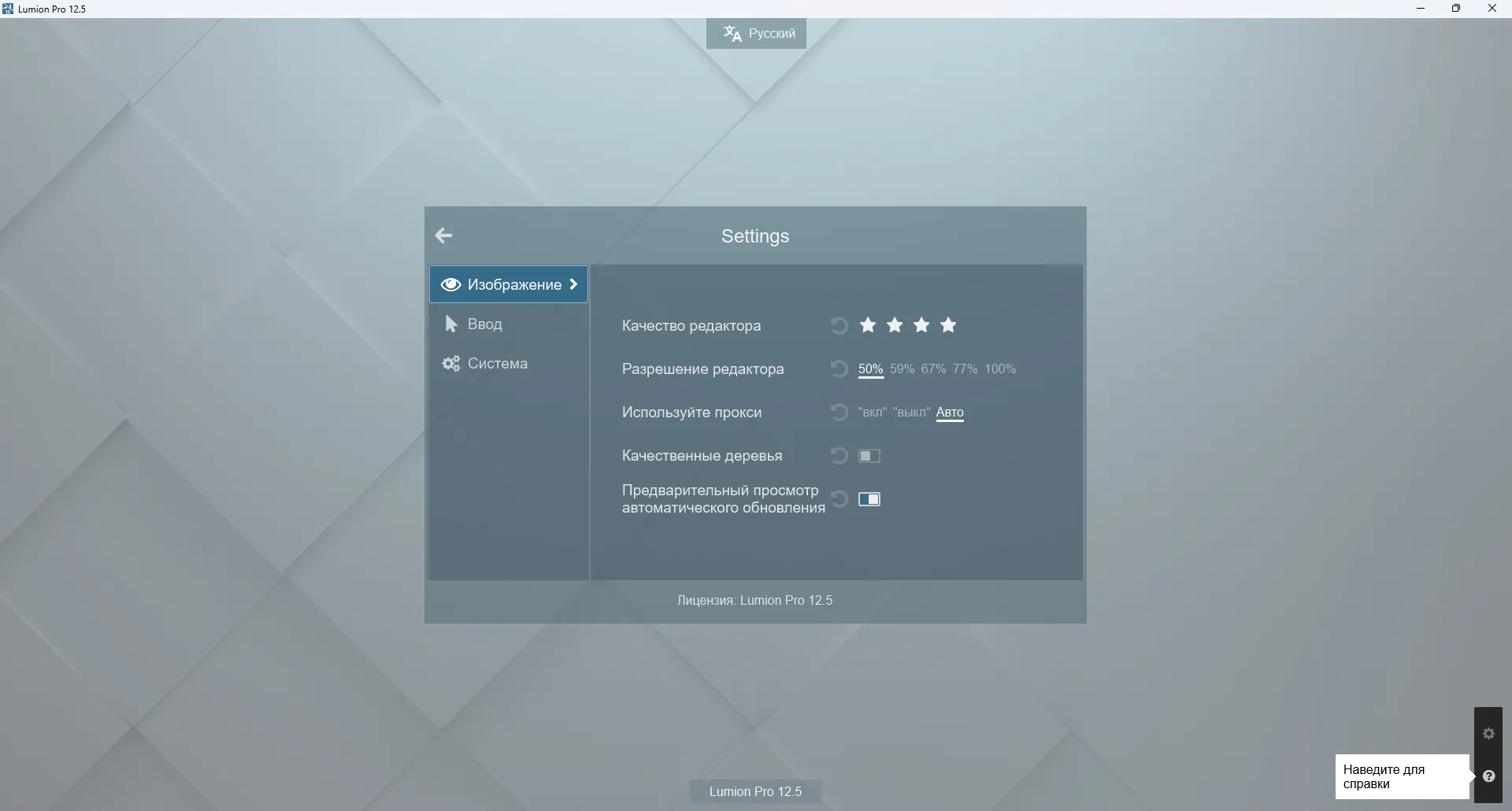The width and height of the screenshot is (1512, 811).
Task: Turn proxy usage to "вкл"
Action: click(x=873, y=412)
